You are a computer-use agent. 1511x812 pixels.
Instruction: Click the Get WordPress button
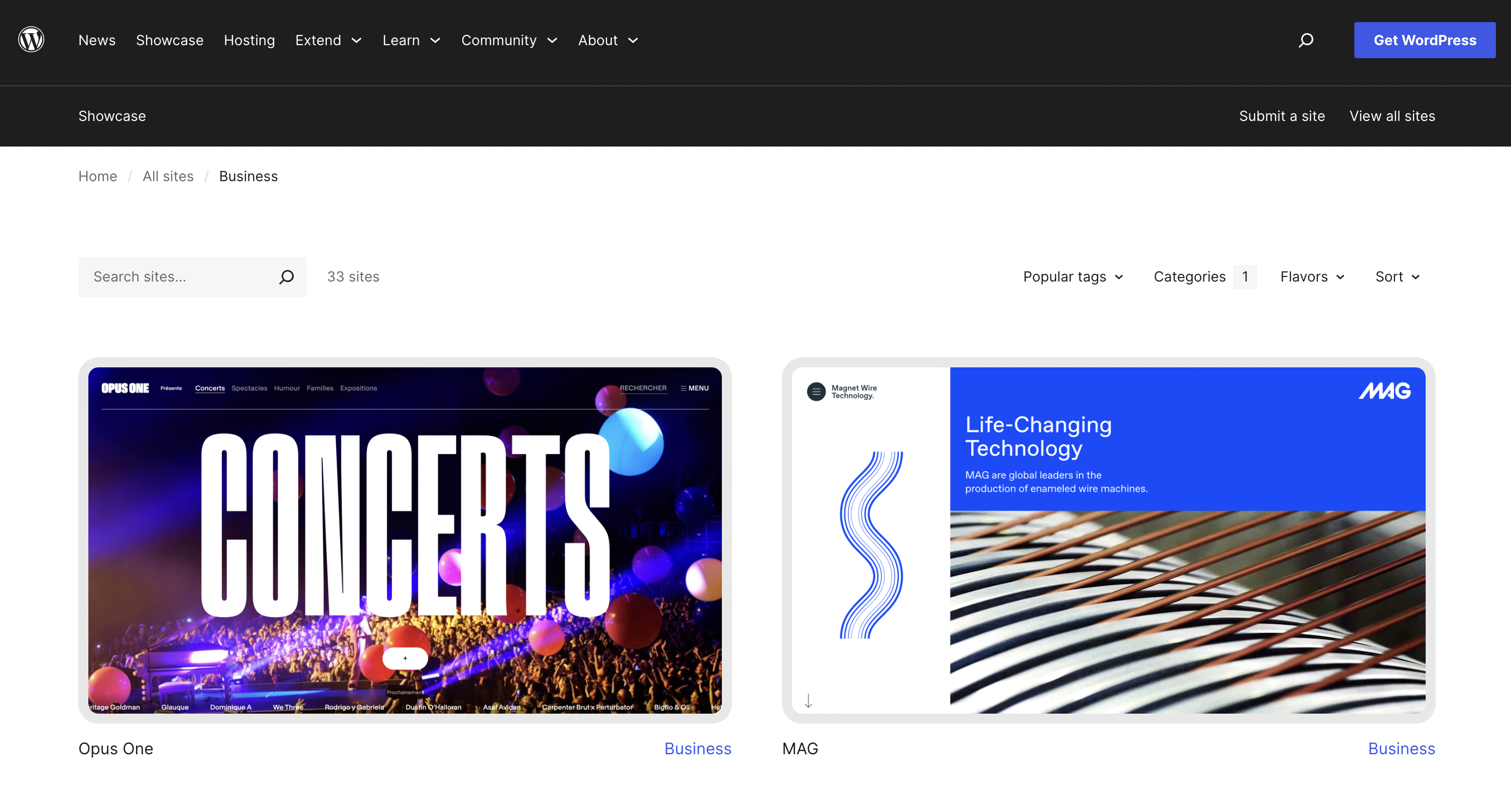(1424, 40)
